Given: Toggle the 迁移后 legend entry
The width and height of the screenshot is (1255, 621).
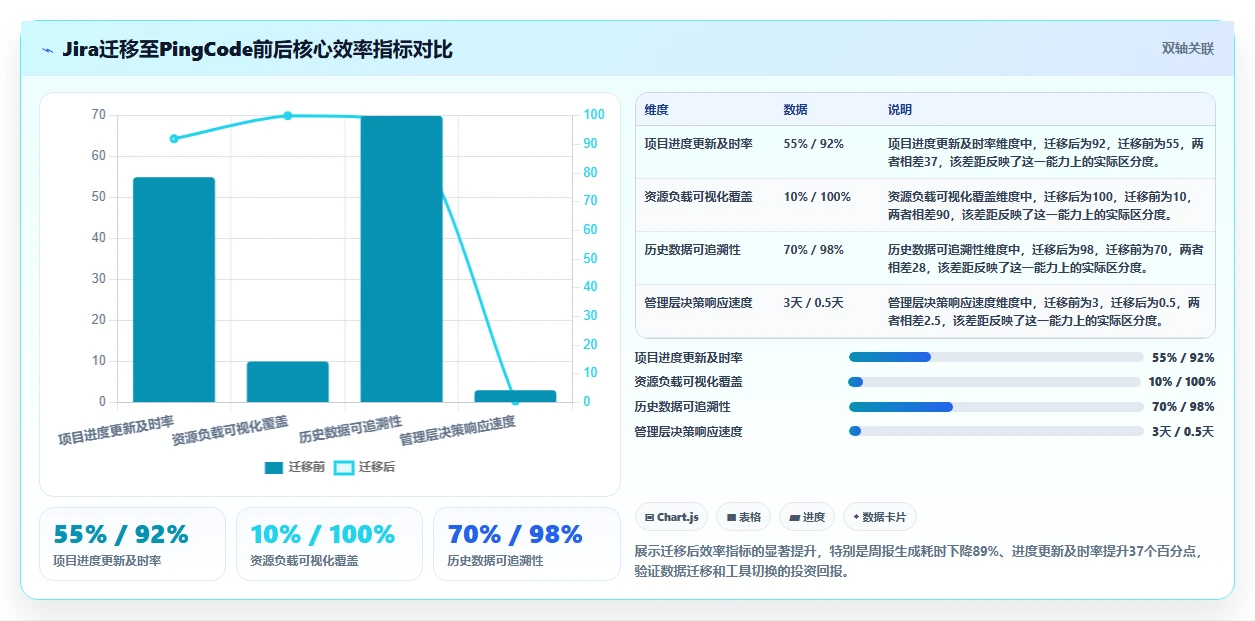Looking at the screenshot, I should click(365, 467).
